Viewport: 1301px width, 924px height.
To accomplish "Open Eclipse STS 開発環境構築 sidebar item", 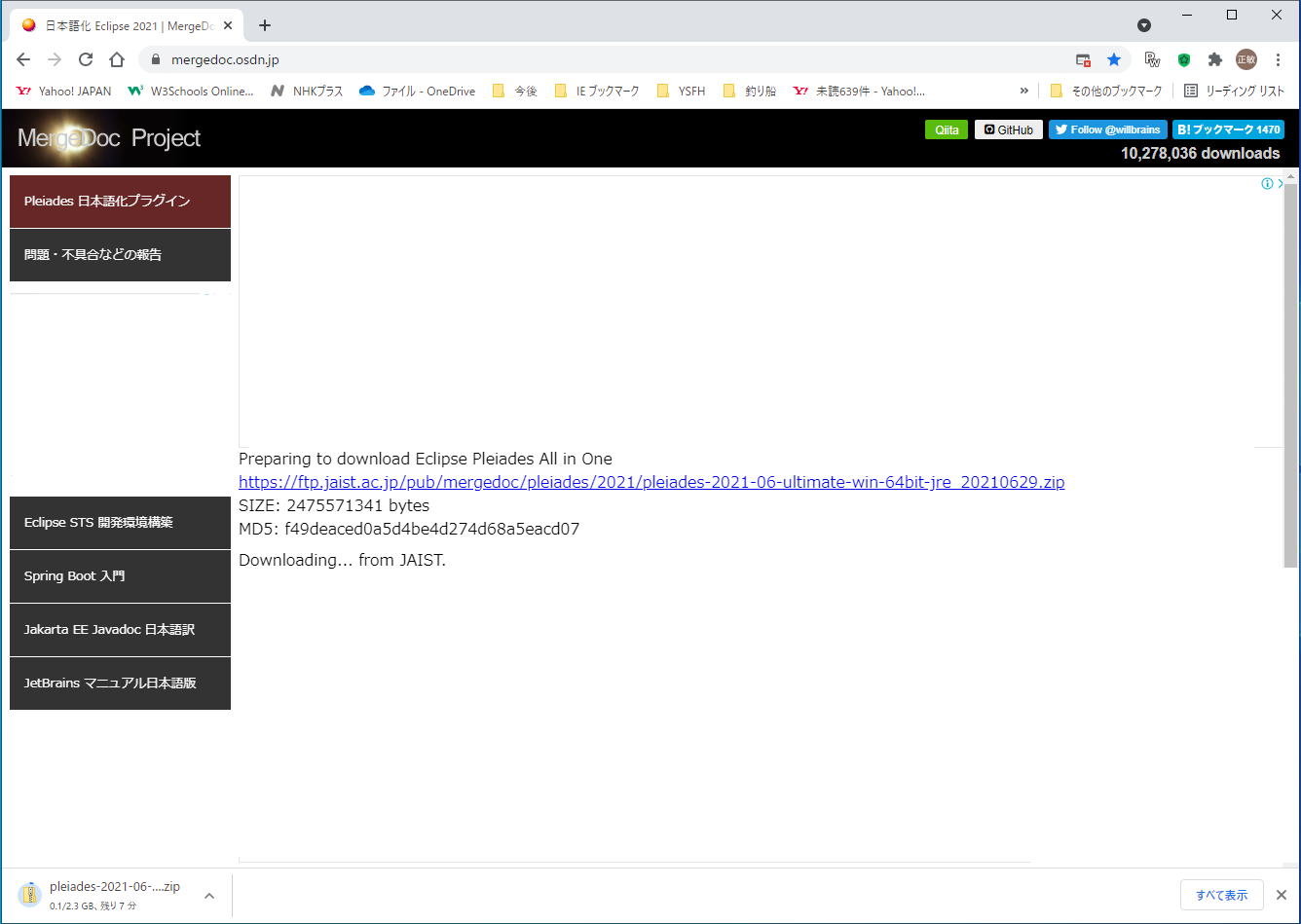I will [120, 523].
